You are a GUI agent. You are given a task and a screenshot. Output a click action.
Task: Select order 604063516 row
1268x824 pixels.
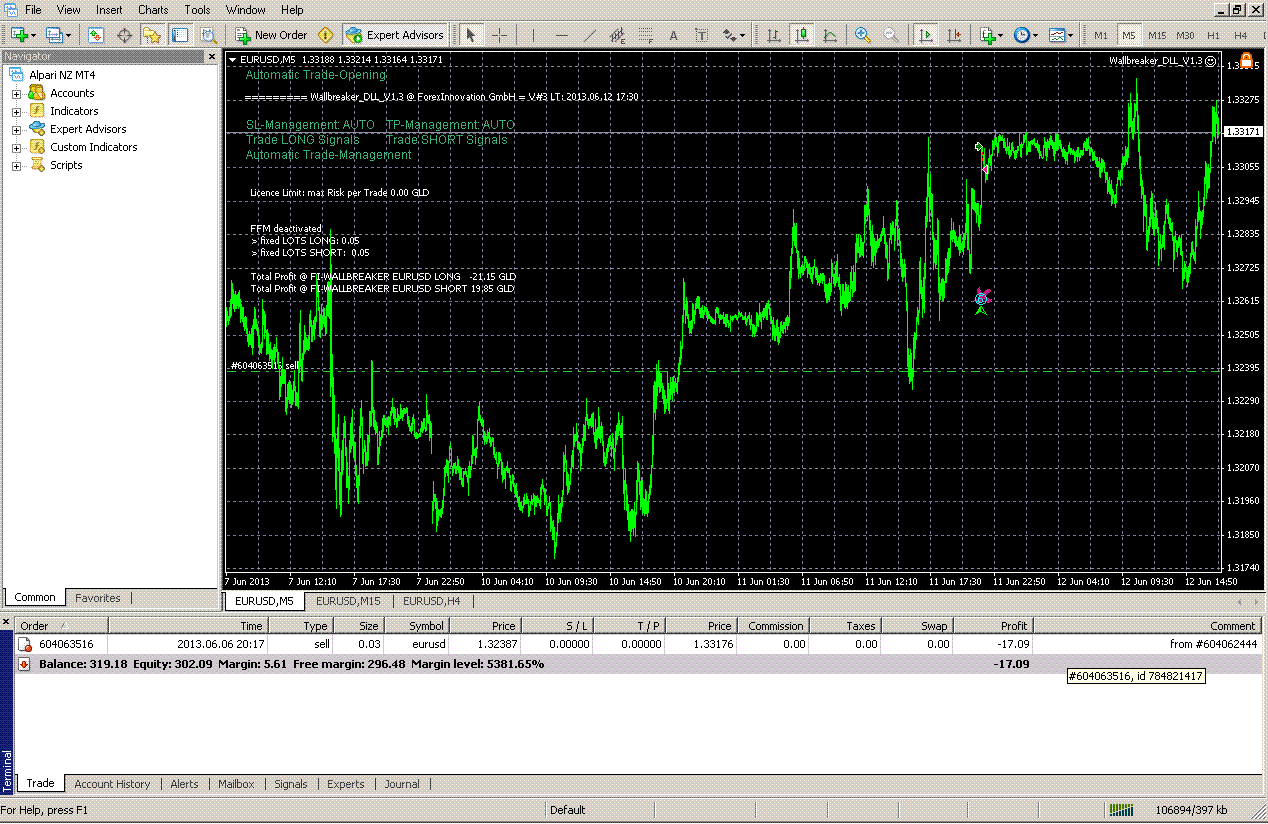click(638, 644)
